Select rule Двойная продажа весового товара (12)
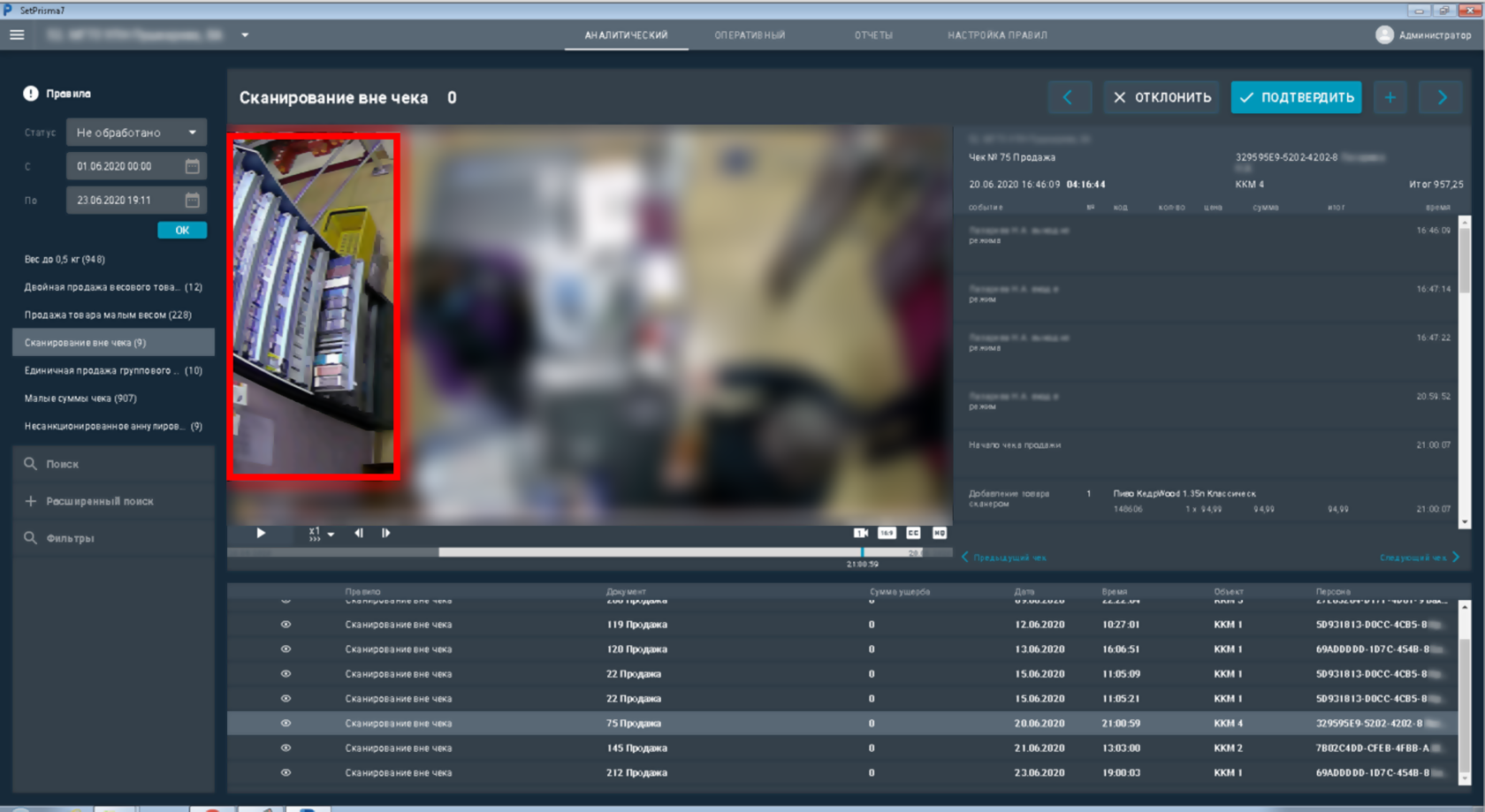 113,287
